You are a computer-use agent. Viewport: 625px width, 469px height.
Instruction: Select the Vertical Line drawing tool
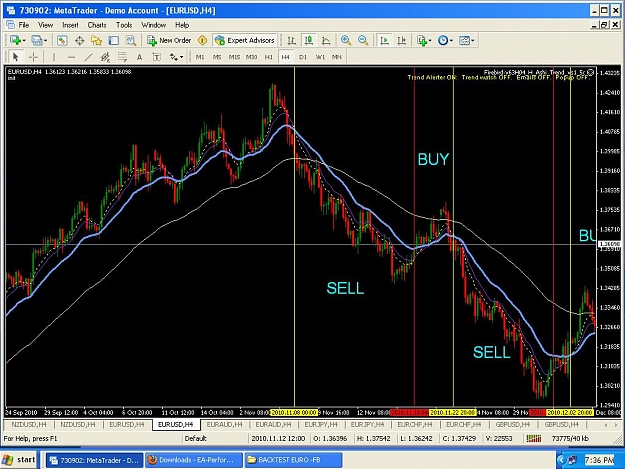click(54, 57)
